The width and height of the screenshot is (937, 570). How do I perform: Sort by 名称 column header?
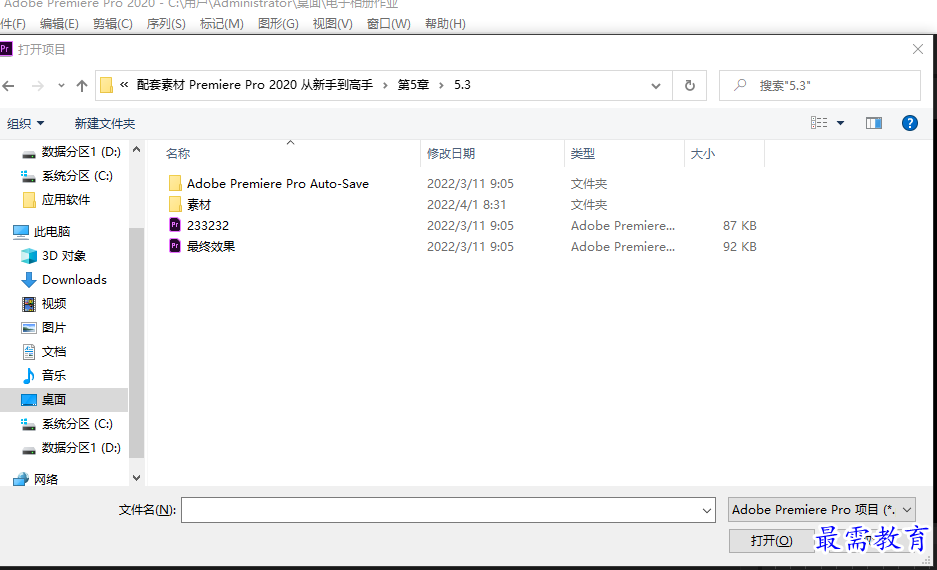pyautogui.click(x=178, y=154)
